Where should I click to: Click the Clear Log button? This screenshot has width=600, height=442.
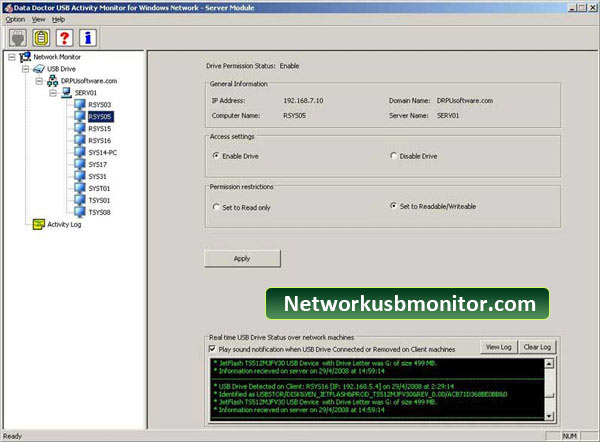pyautogui.click(x=537, y=347)
